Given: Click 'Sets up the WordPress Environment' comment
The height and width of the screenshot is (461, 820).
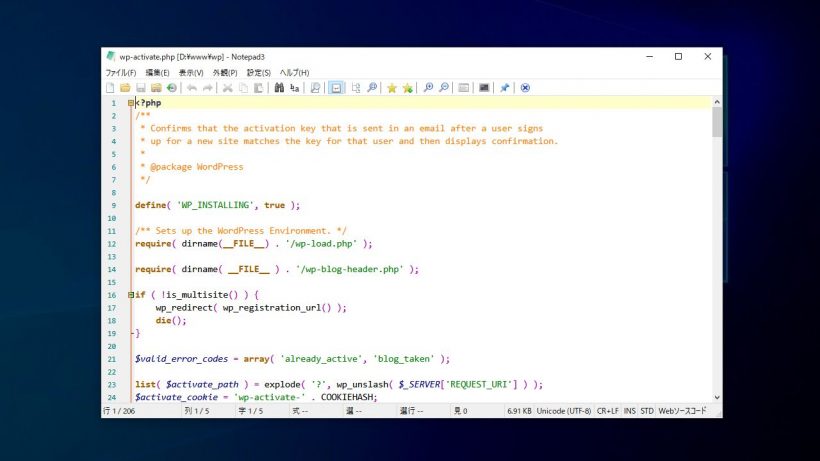Looking at the screenshot, I should (x=241, y=231).
